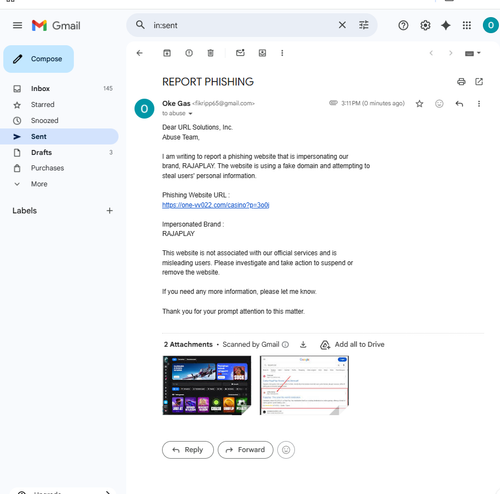The width and height of the screenshot is (500, 494).
Task: Print the entire conversation
Action: click(461, 82)
